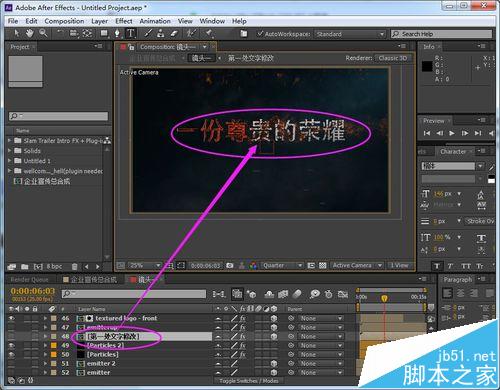Select the Horizontal Type tool
500x390 pixels.
click(131, 33)
